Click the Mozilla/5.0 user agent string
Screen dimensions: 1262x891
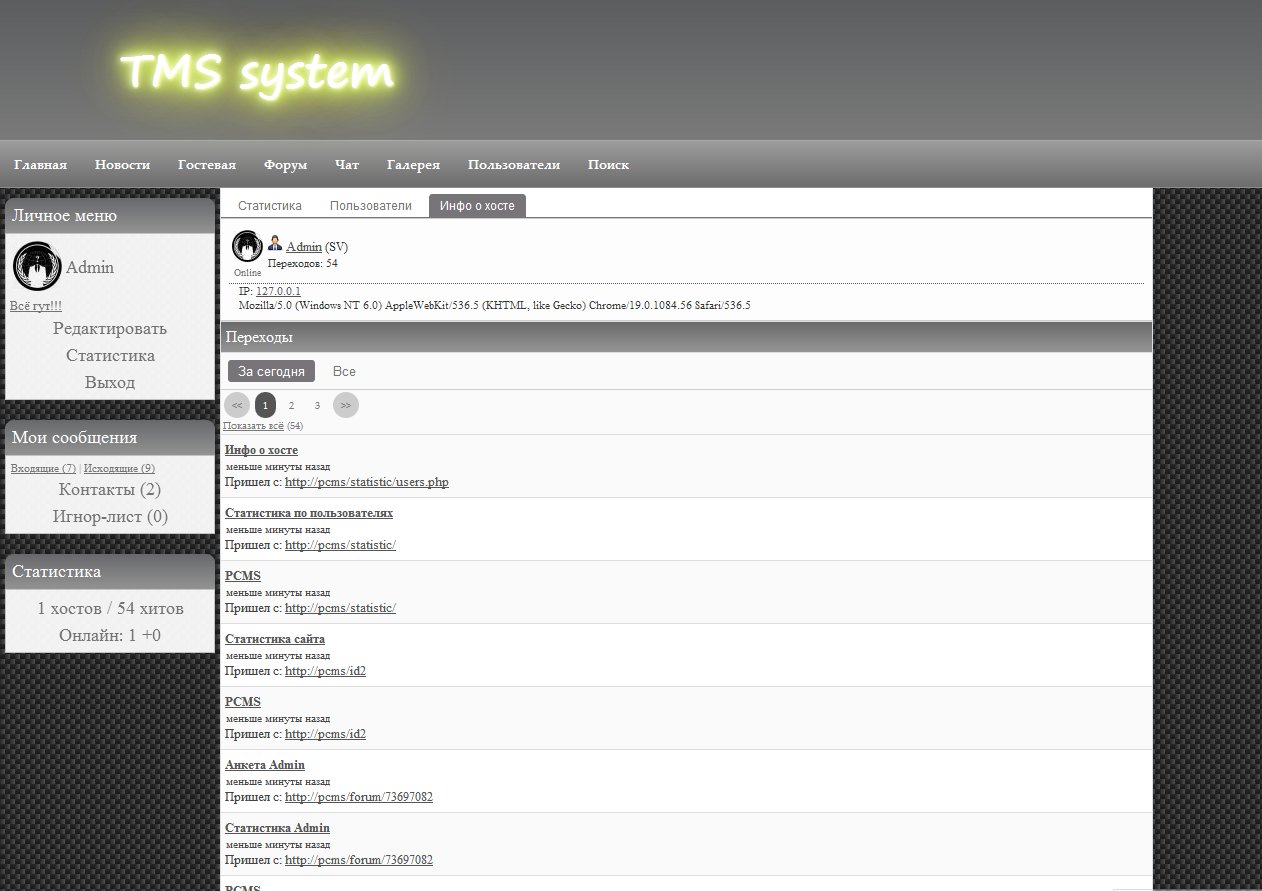(x=494, y=305)
